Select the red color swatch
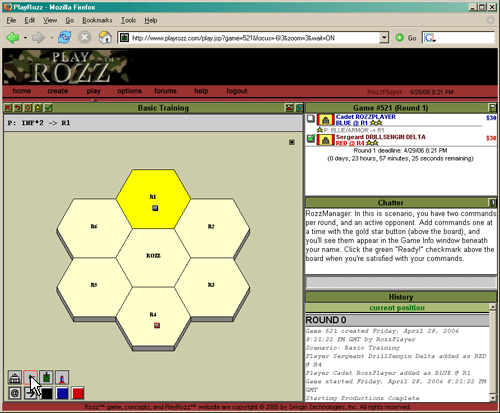Screen dimensions: 500x413 78,393
